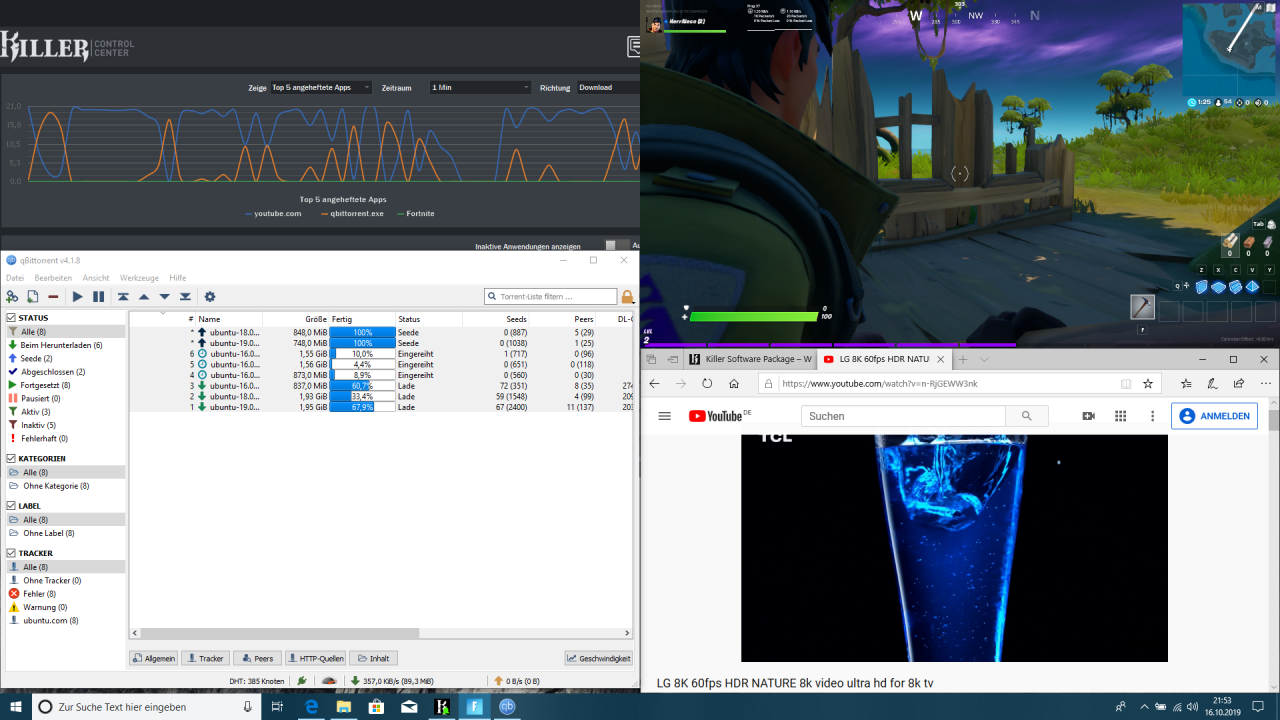The height and width of the screenshot is (720, 1280).
Task: Filter by 'Inaktiv (5)' status
Action: pyautogui.click(x=64, y=425)
